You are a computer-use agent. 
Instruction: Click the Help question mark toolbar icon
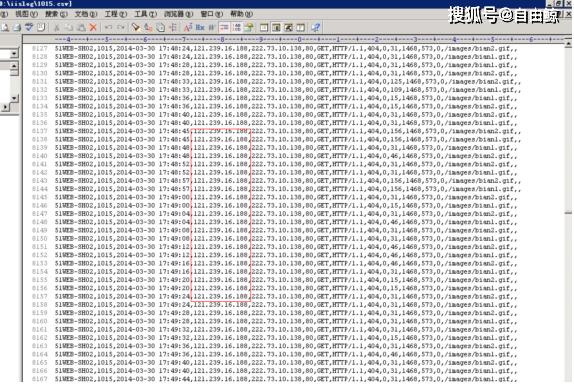coord(316,27)
